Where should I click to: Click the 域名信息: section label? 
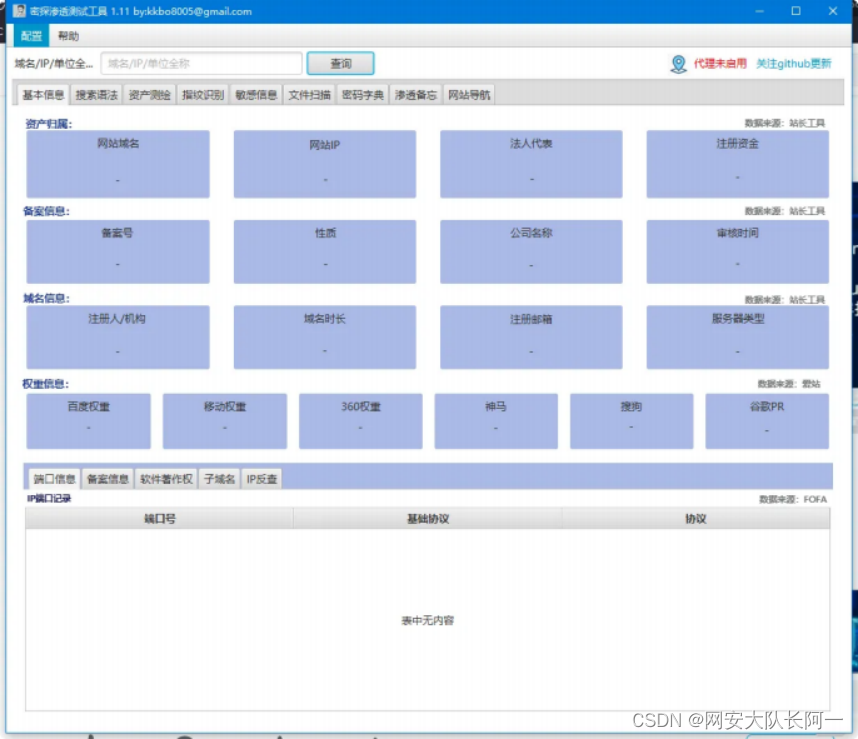[46, 298]
